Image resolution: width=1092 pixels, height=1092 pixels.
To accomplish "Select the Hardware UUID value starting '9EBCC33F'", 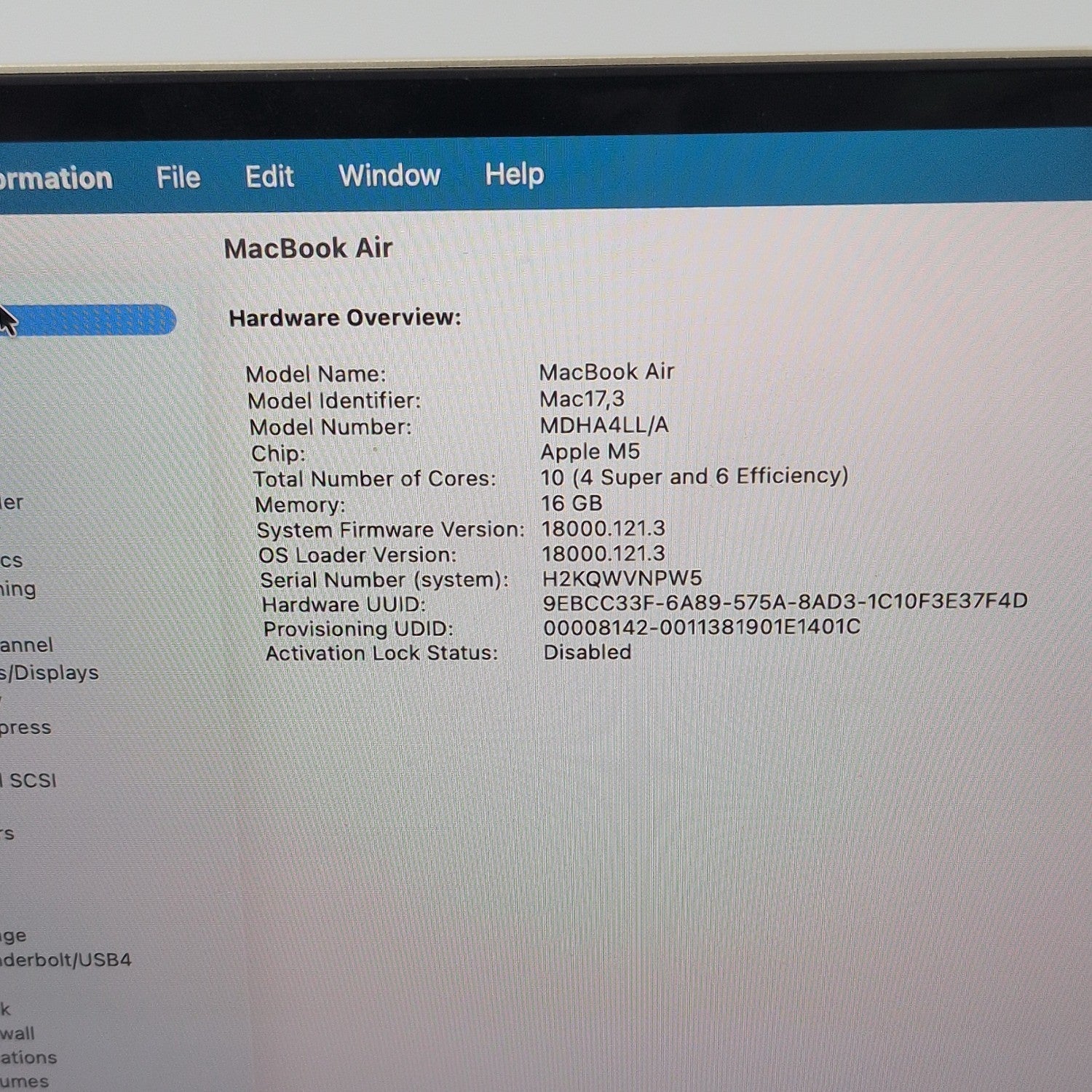I will click(x=786, y=602).
